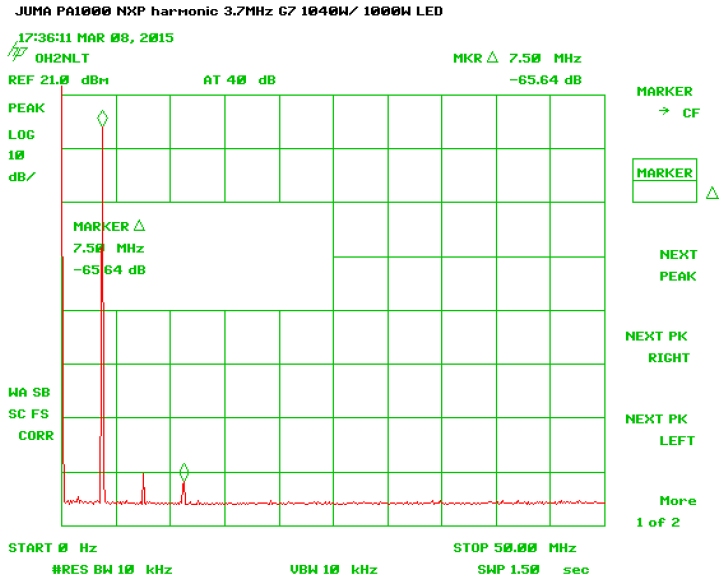Click the delta symbol in the on-graph MARKER box
The width and height of the screenshot is (723, 584).
point(139,226)
